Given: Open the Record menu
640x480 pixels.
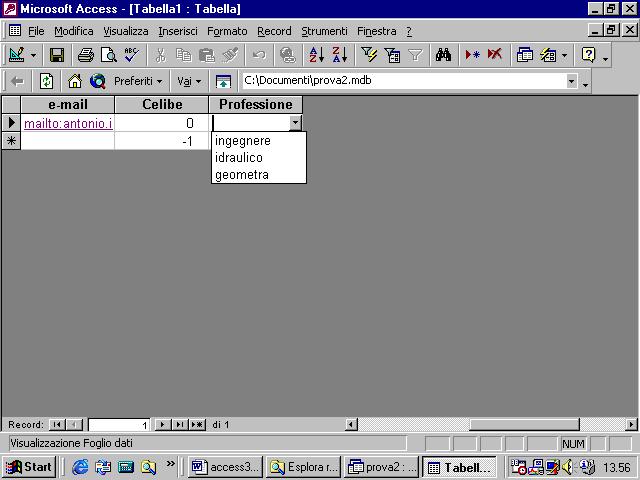Looking at the screenshot, I should click(x=274, y=31).
